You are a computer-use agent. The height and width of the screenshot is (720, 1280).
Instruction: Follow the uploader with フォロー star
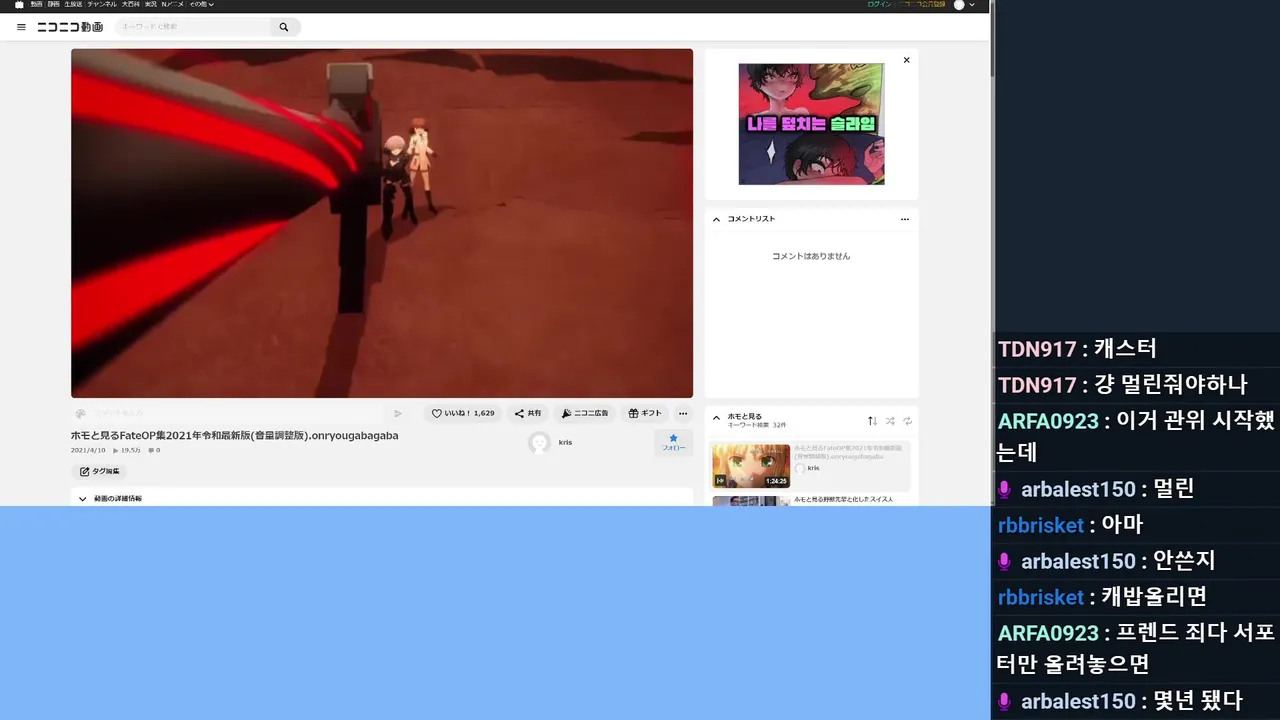click(x=673, y=442)
